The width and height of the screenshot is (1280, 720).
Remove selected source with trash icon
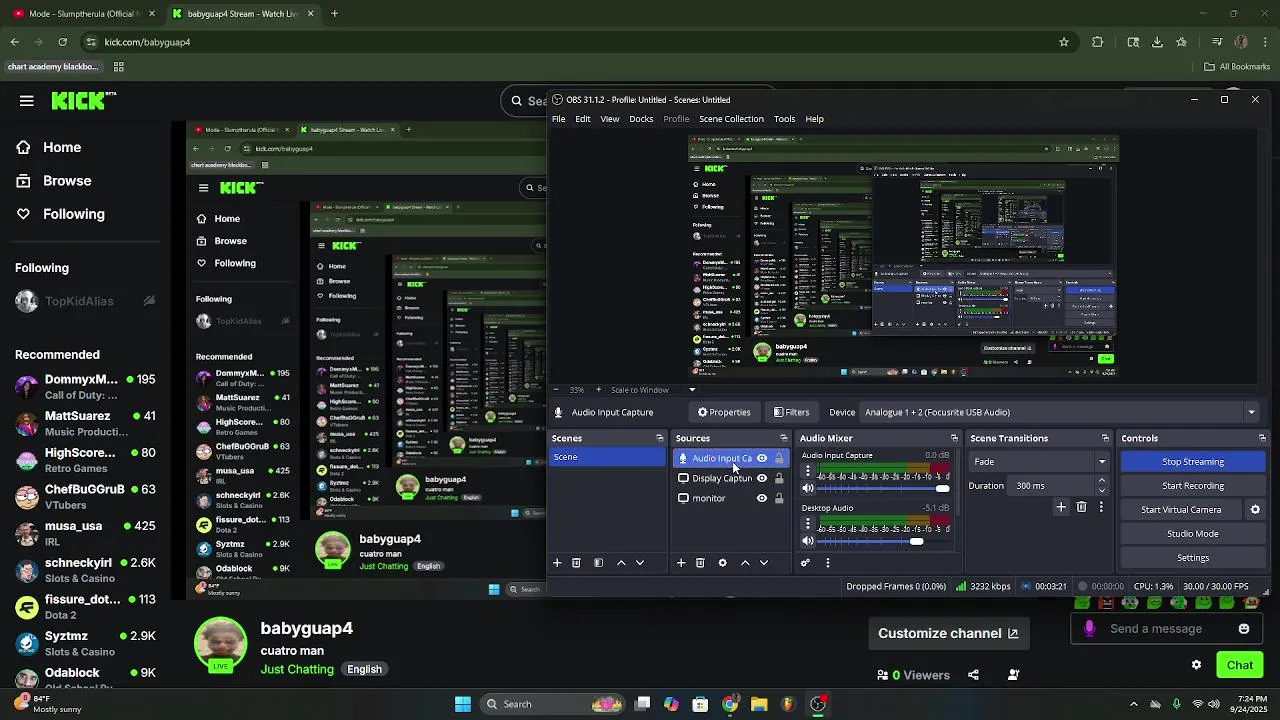(x=700, y=563)
